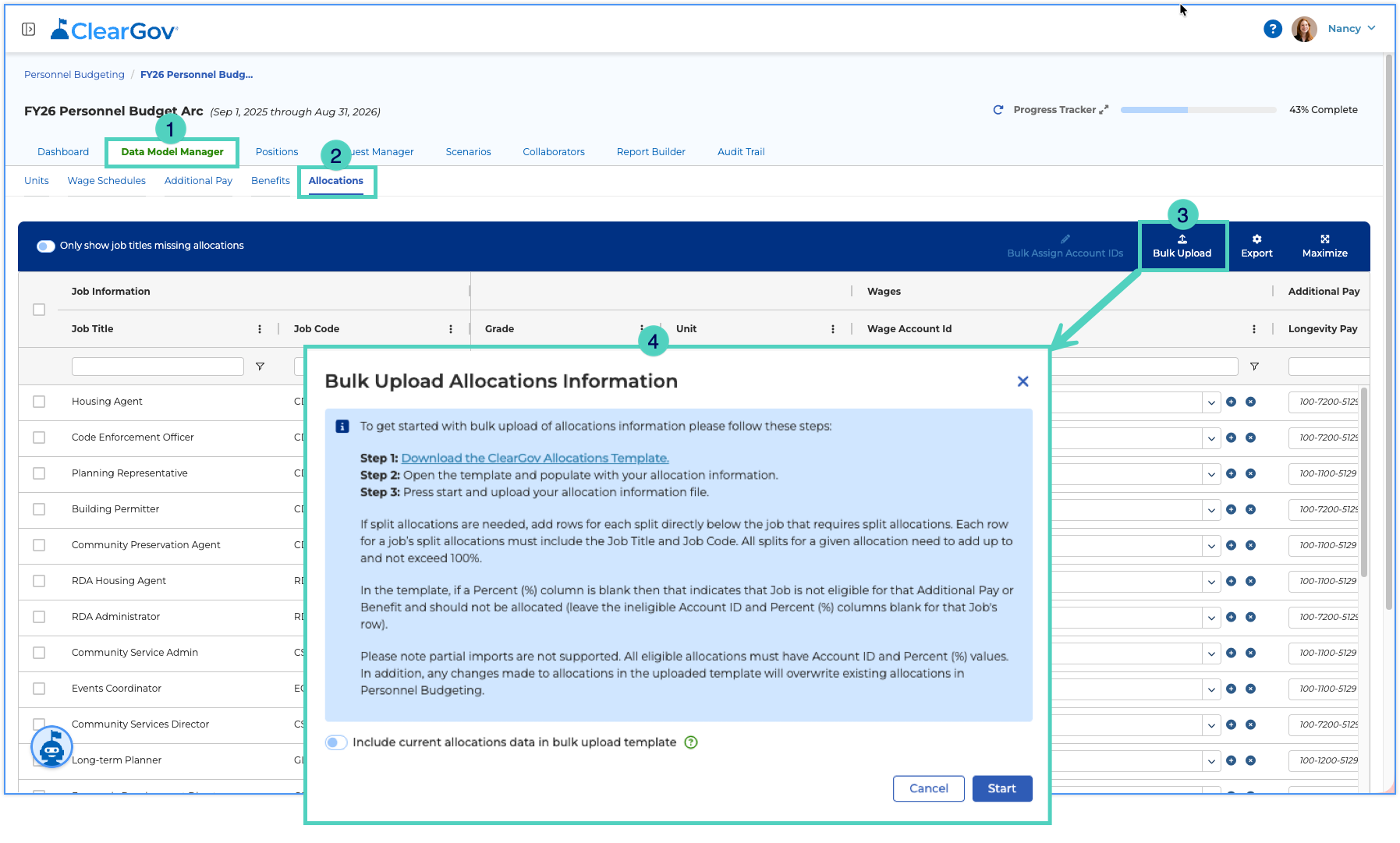
Task: Open Job Code column menu dots
Action: tap(451, 329)
